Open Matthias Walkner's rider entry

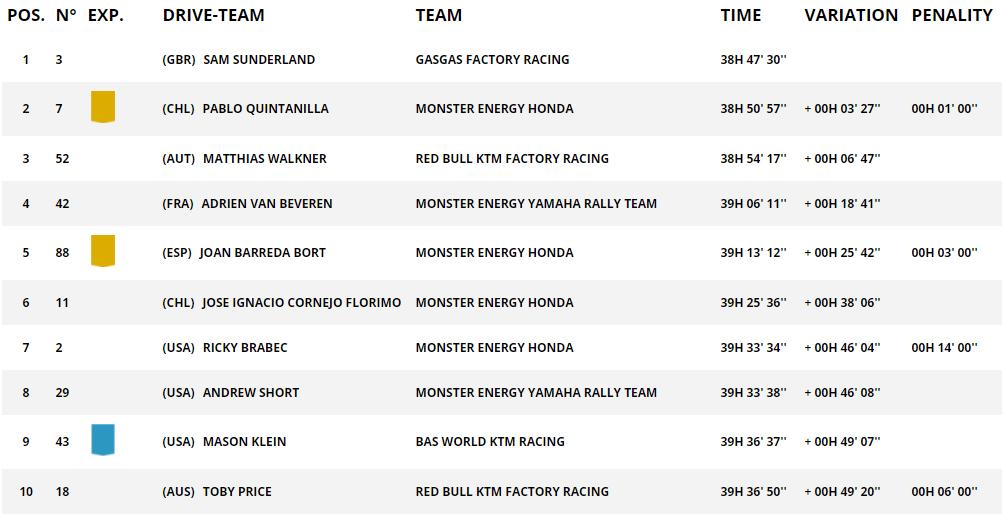click(x=264, y=159)
